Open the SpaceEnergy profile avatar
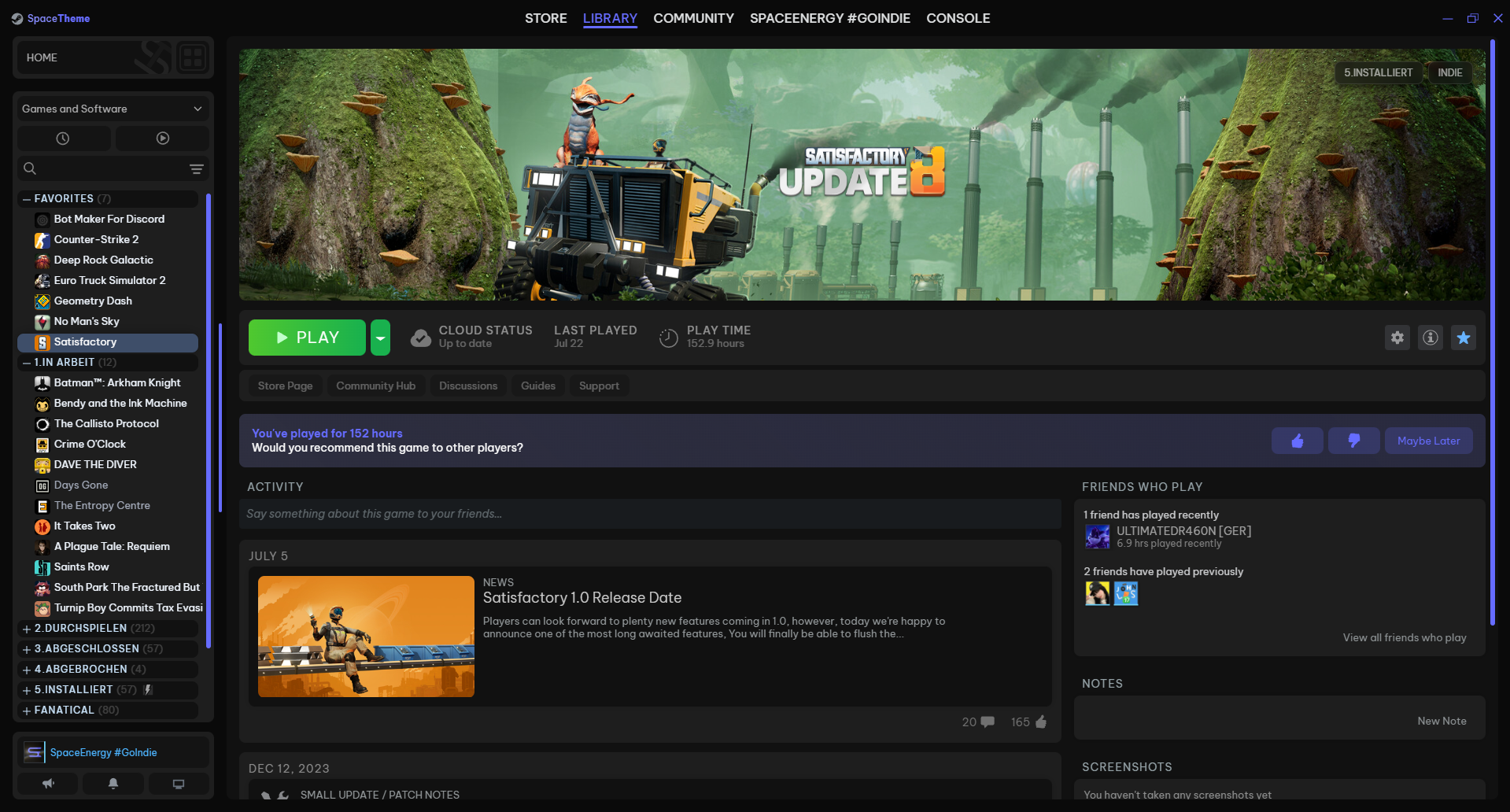Image resolution: width=1510 pixels, height=812 pixels. click(x=34, y=753)
